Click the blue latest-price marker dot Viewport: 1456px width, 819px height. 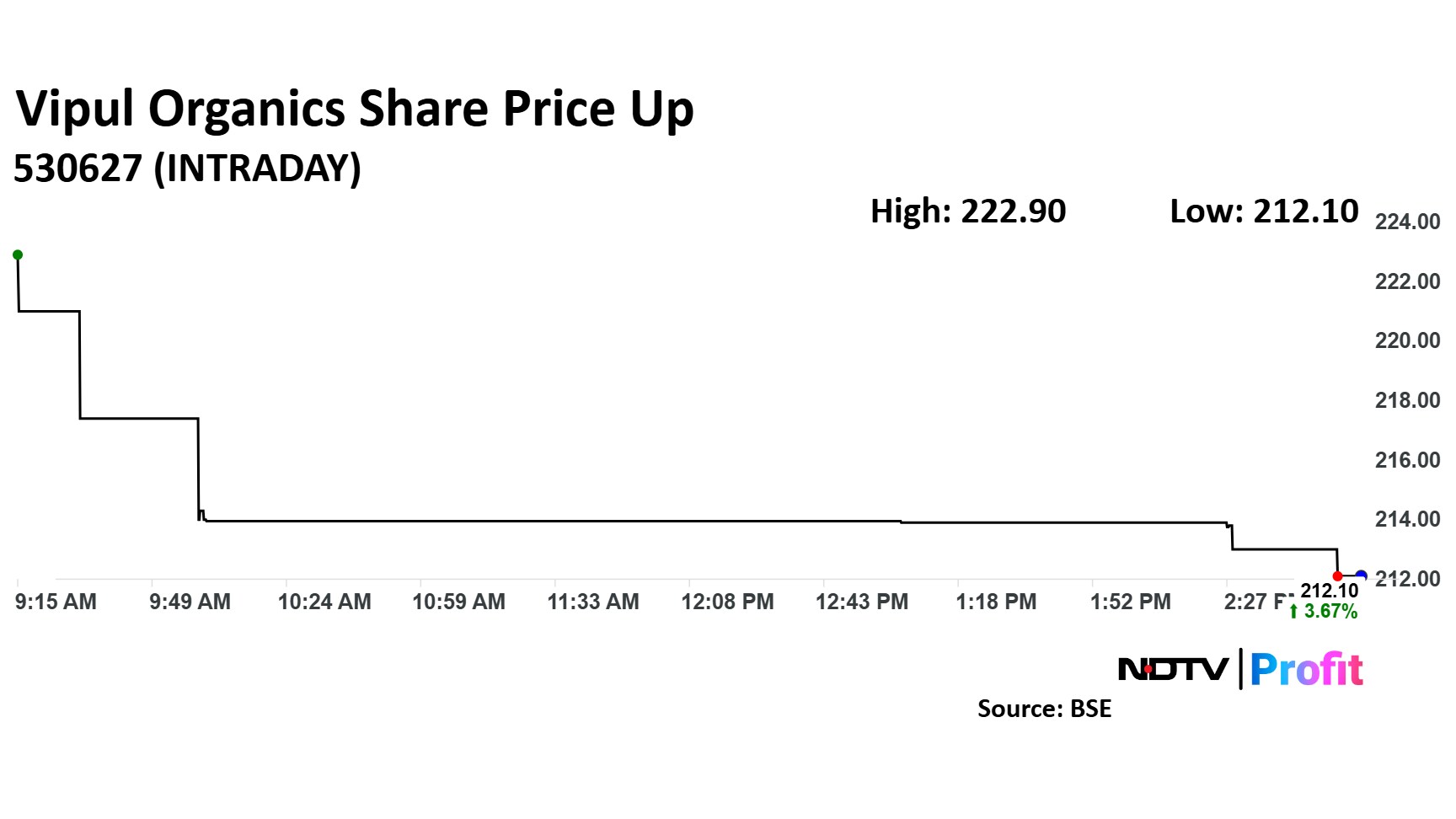click(1361, 575)
